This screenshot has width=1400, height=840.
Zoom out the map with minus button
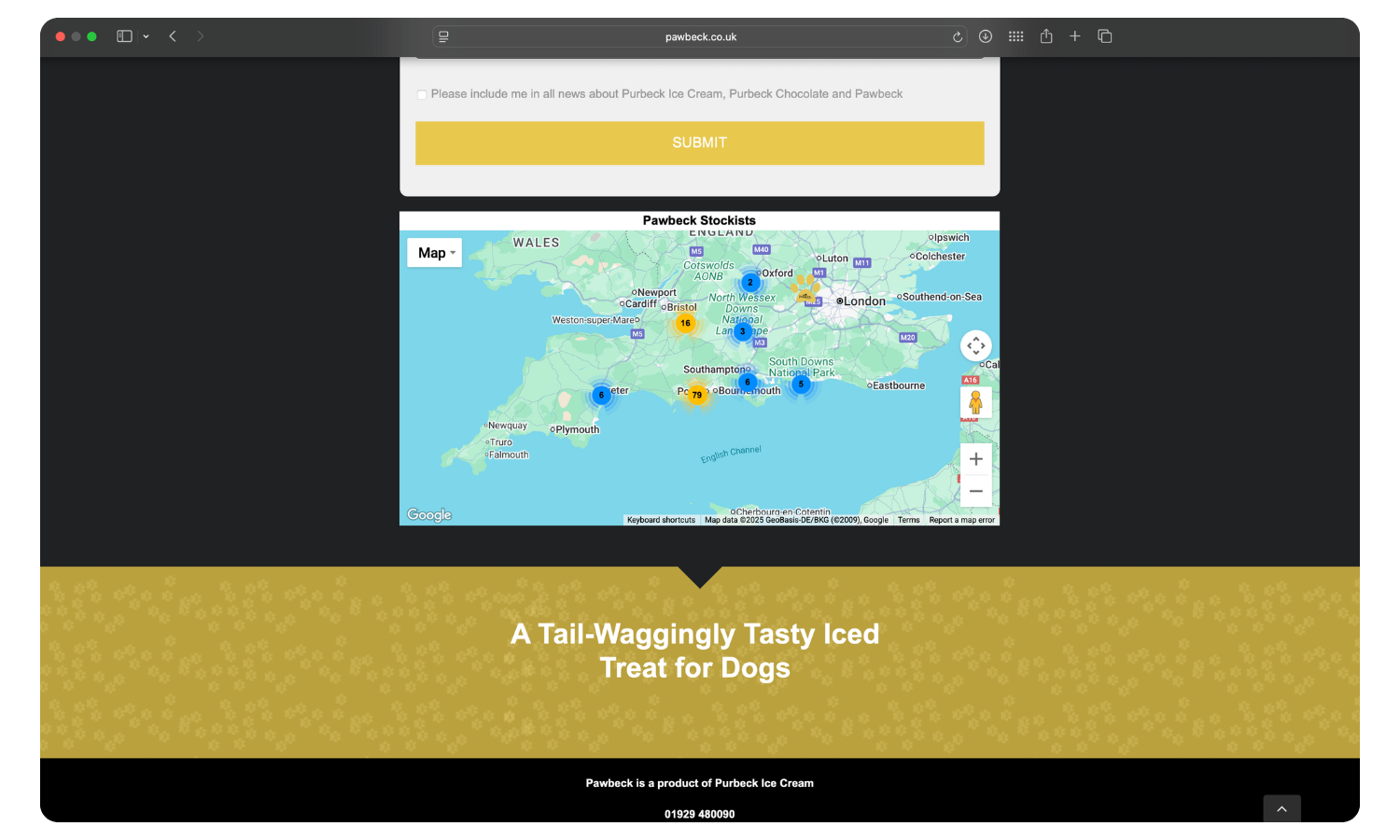(x=976, y=491)
